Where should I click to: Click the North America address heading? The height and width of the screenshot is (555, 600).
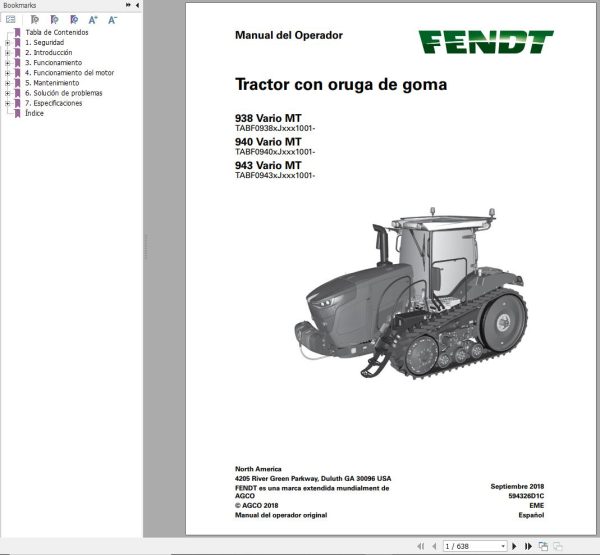coord(258,469)
